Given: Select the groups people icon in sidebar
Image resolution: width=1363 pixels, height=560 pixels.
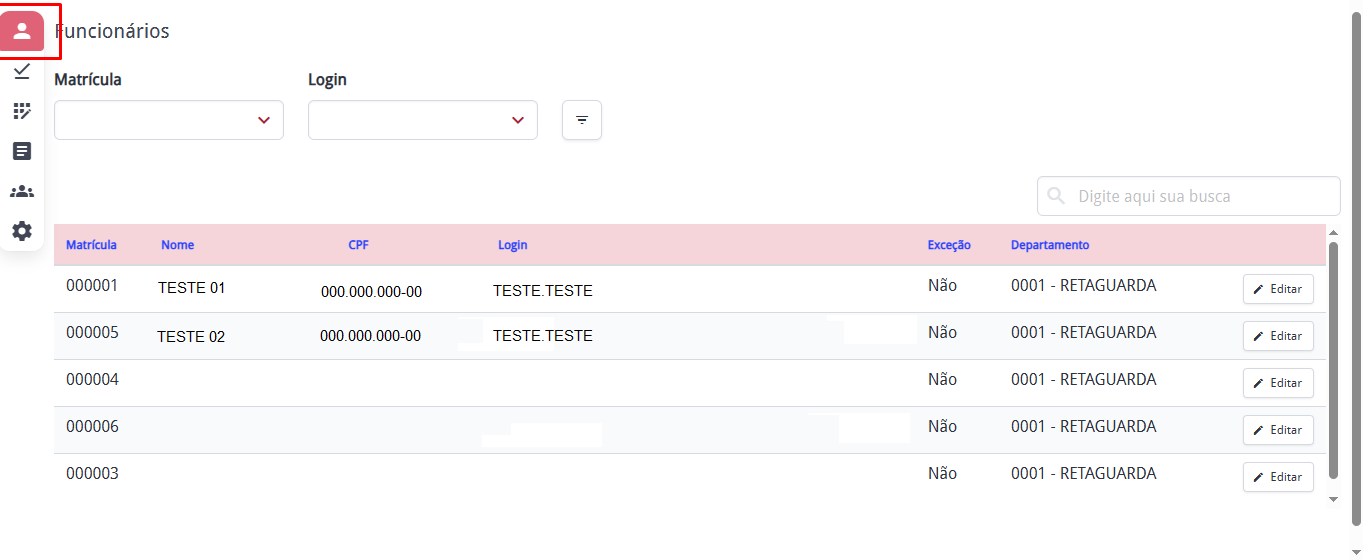Looking at the screenshot, I should click(x=22, y=191).
